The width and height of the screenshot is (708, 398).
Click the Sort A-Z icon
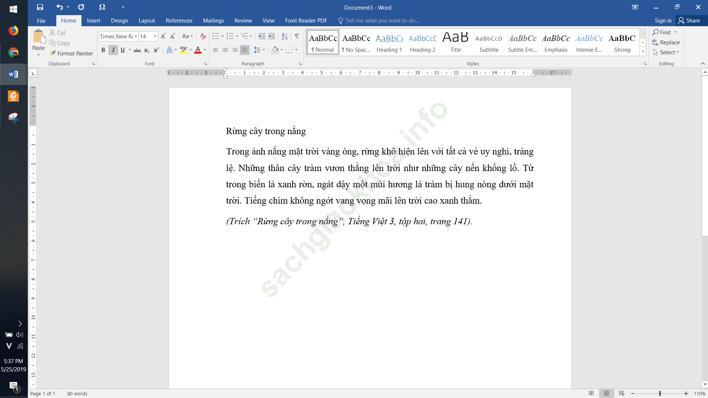(284, 36)
